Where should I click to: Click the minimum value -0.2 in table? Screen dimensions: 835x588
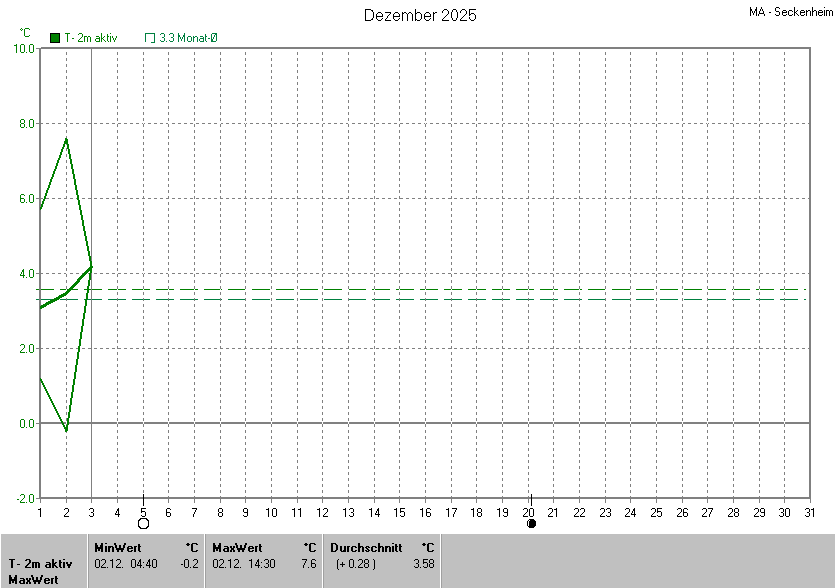pyautogui.click(x=190, y=564)
